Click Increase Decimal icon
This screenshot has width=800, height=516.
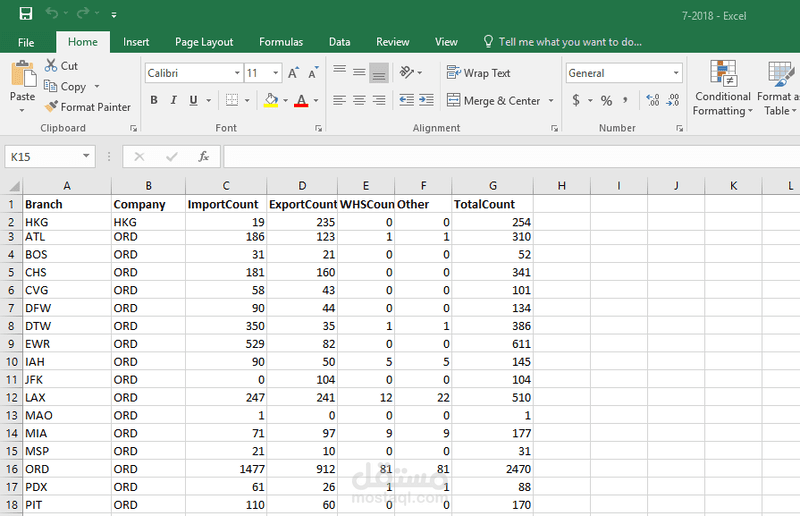[653, 100]
